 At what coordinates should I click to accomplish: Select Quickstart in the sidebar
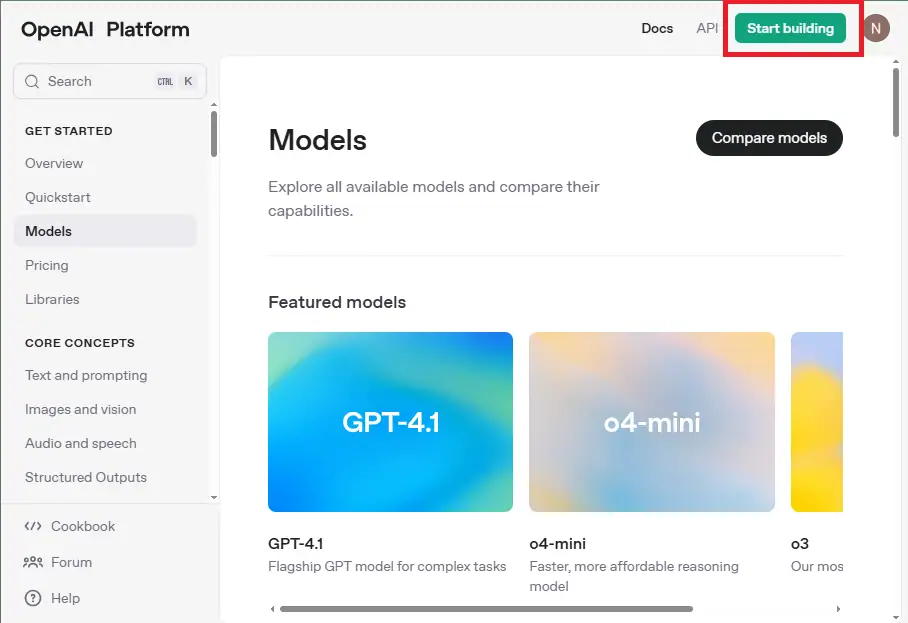coord(58,197)
